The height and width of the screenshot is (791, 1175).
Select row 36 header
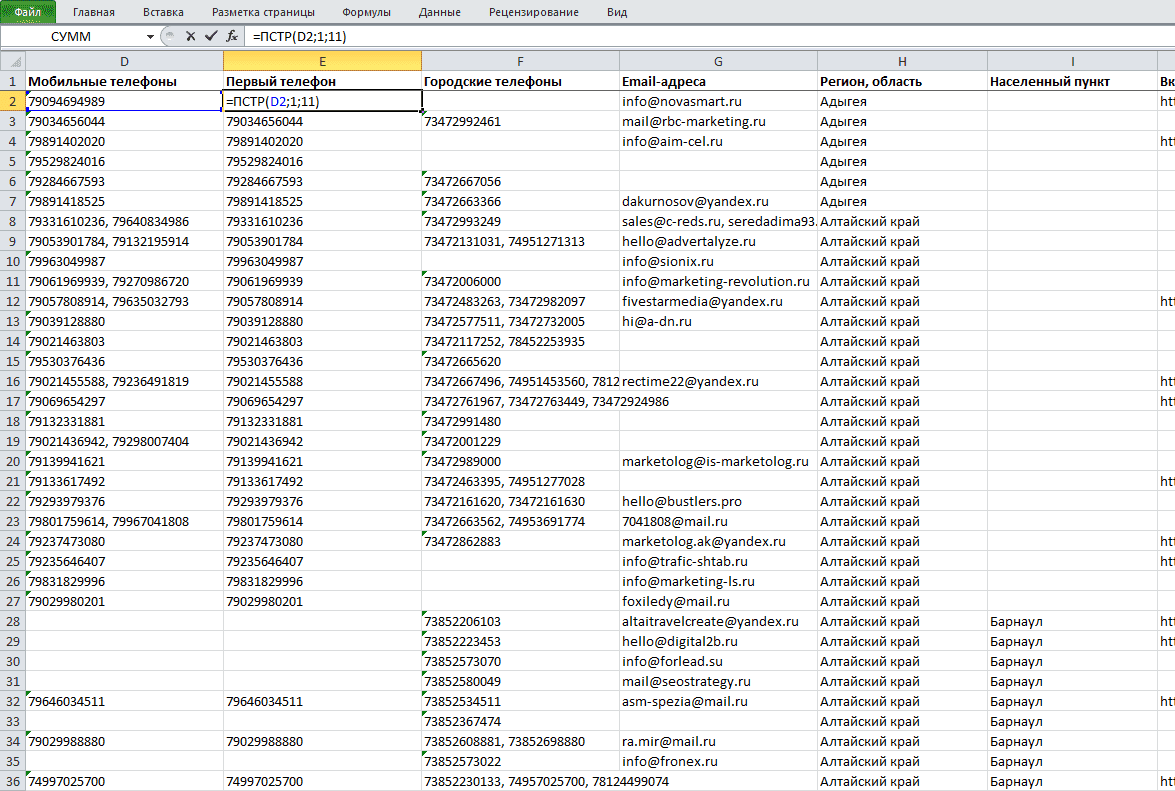(x=13, y=781)
